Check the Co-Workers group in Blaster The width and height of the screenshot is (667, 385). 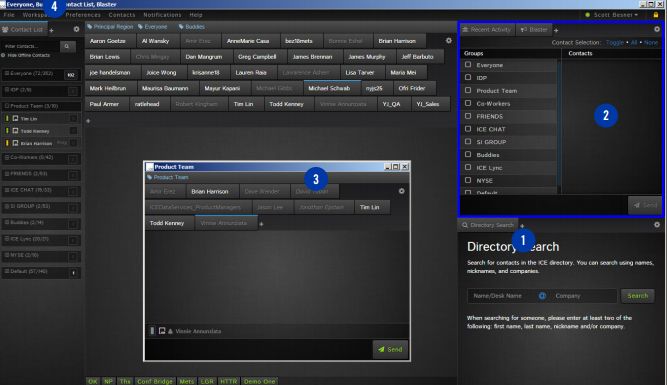click(468, 103)
